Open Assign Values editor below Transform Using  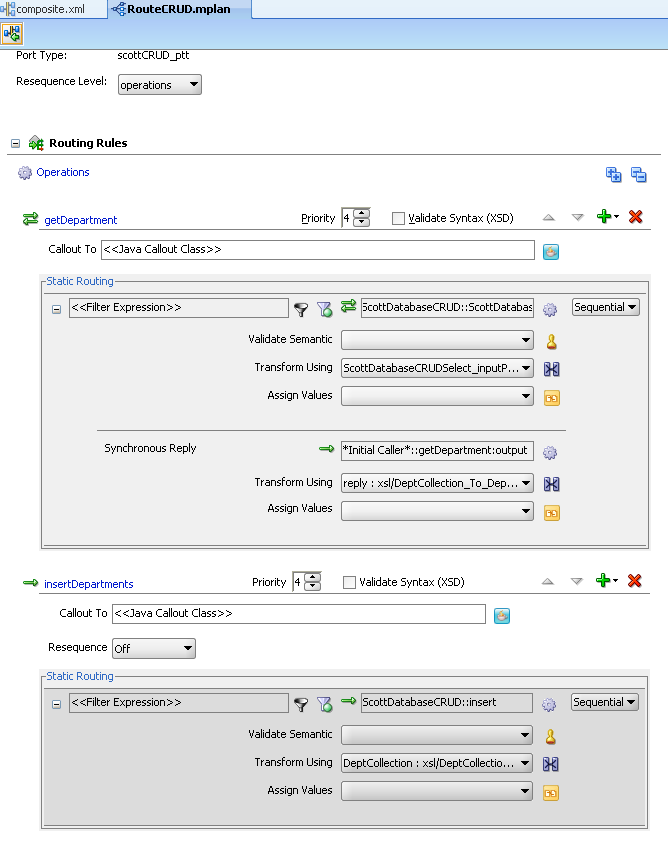[x=552, y=398]
